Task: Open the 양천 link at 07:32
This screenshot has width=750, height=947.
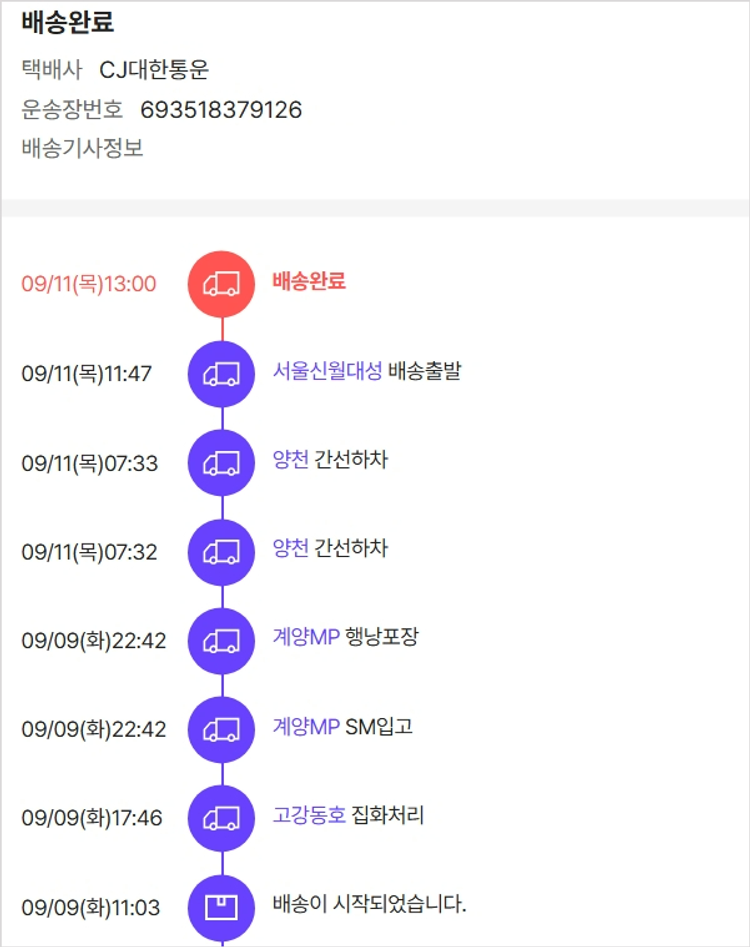Action: pyautogui.click(x=291, y=549)
